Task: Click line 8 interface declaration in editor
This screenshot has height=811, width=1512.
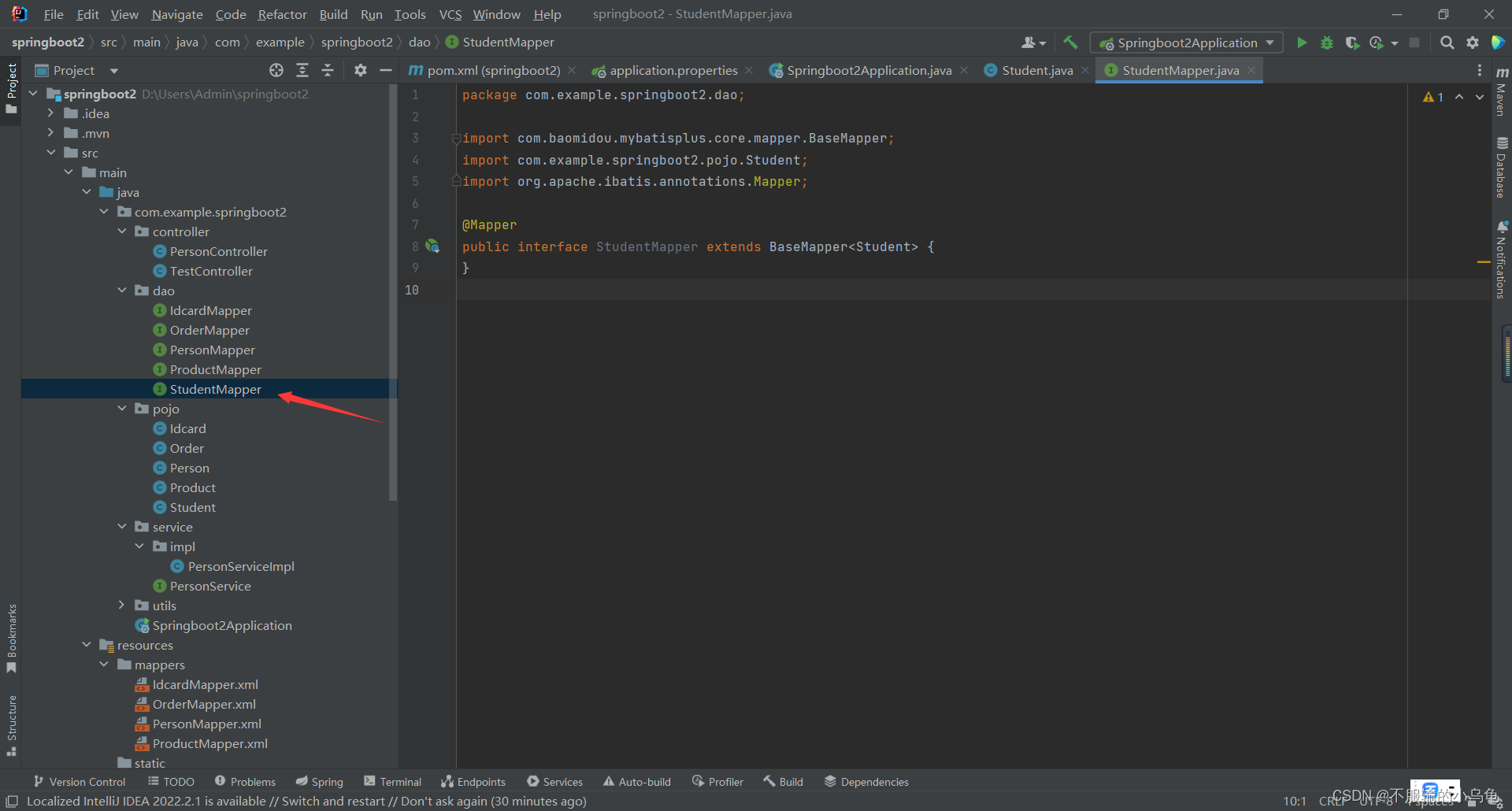Action: coord(698,246)
